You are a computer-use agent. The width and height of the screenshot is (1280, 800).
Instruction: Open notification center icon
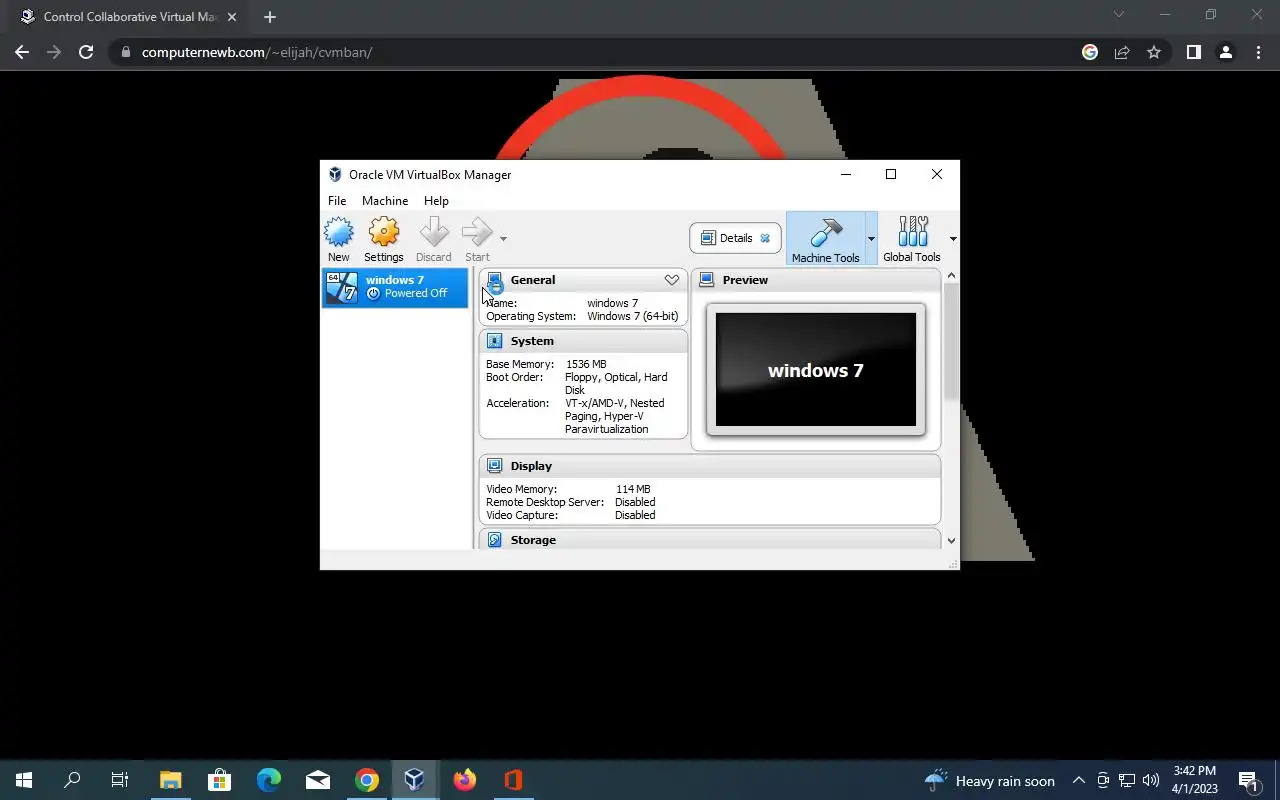[x=1248, y=781]
